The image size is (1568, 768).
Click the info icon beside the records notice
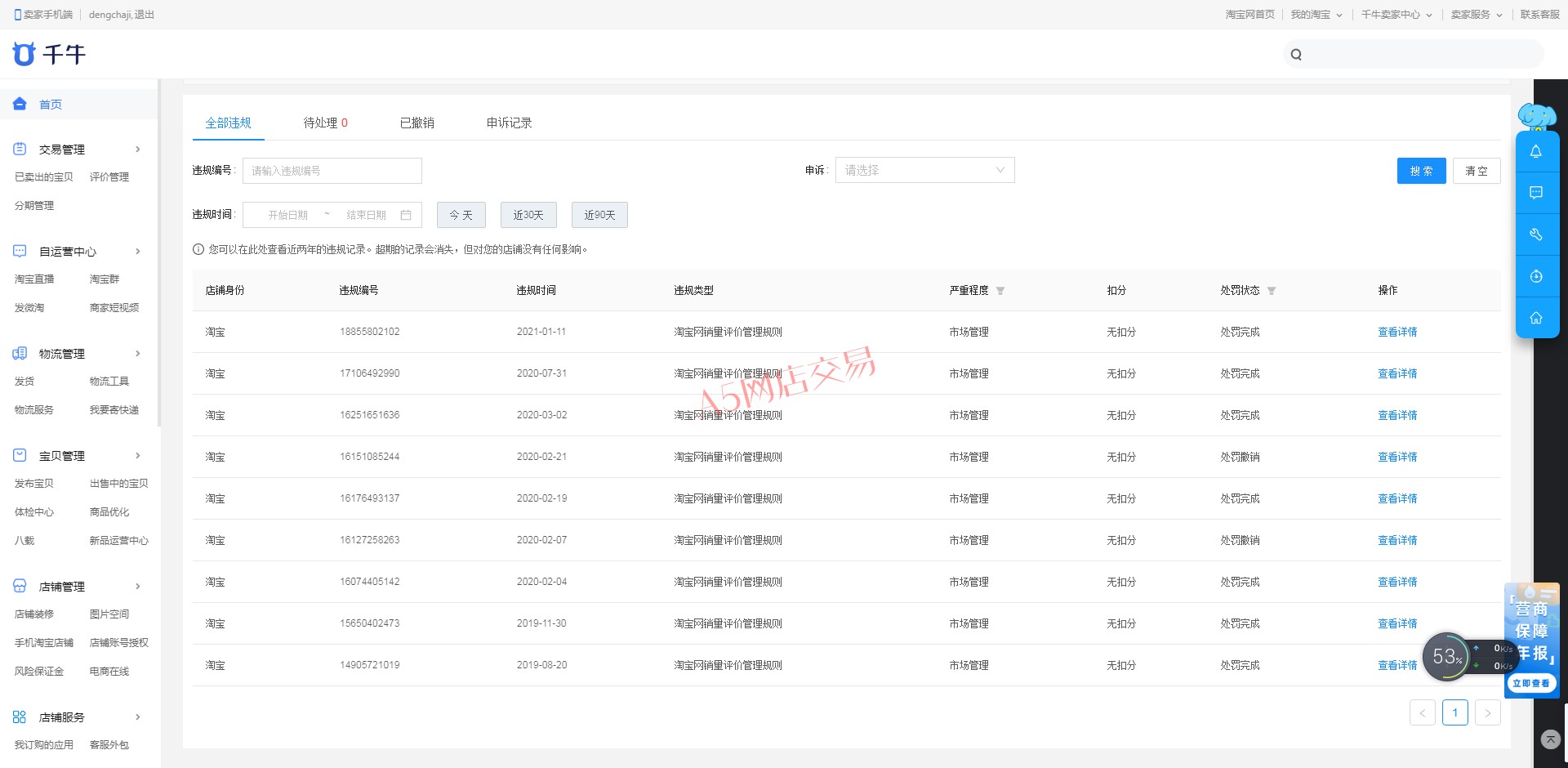(x=198, y=249)
